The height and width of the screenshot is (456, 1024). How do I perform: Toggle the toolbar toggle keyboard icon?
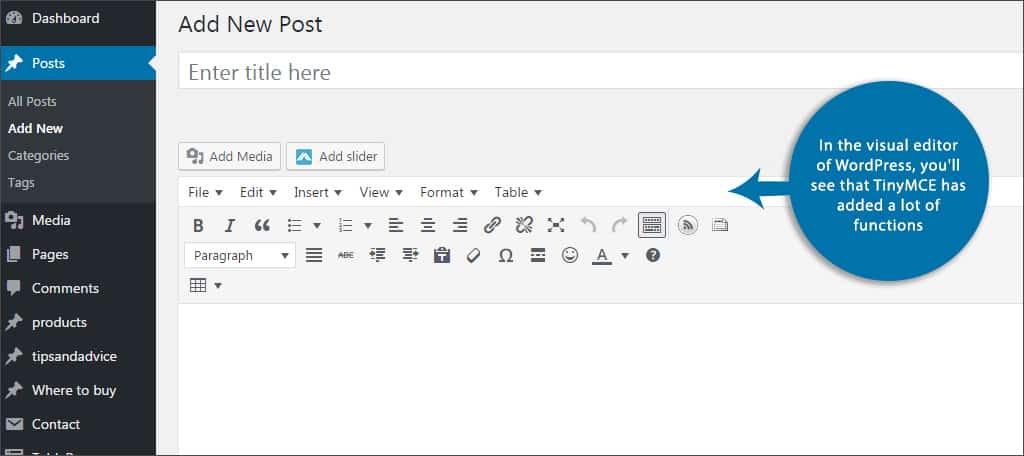(x=652, y=225)
